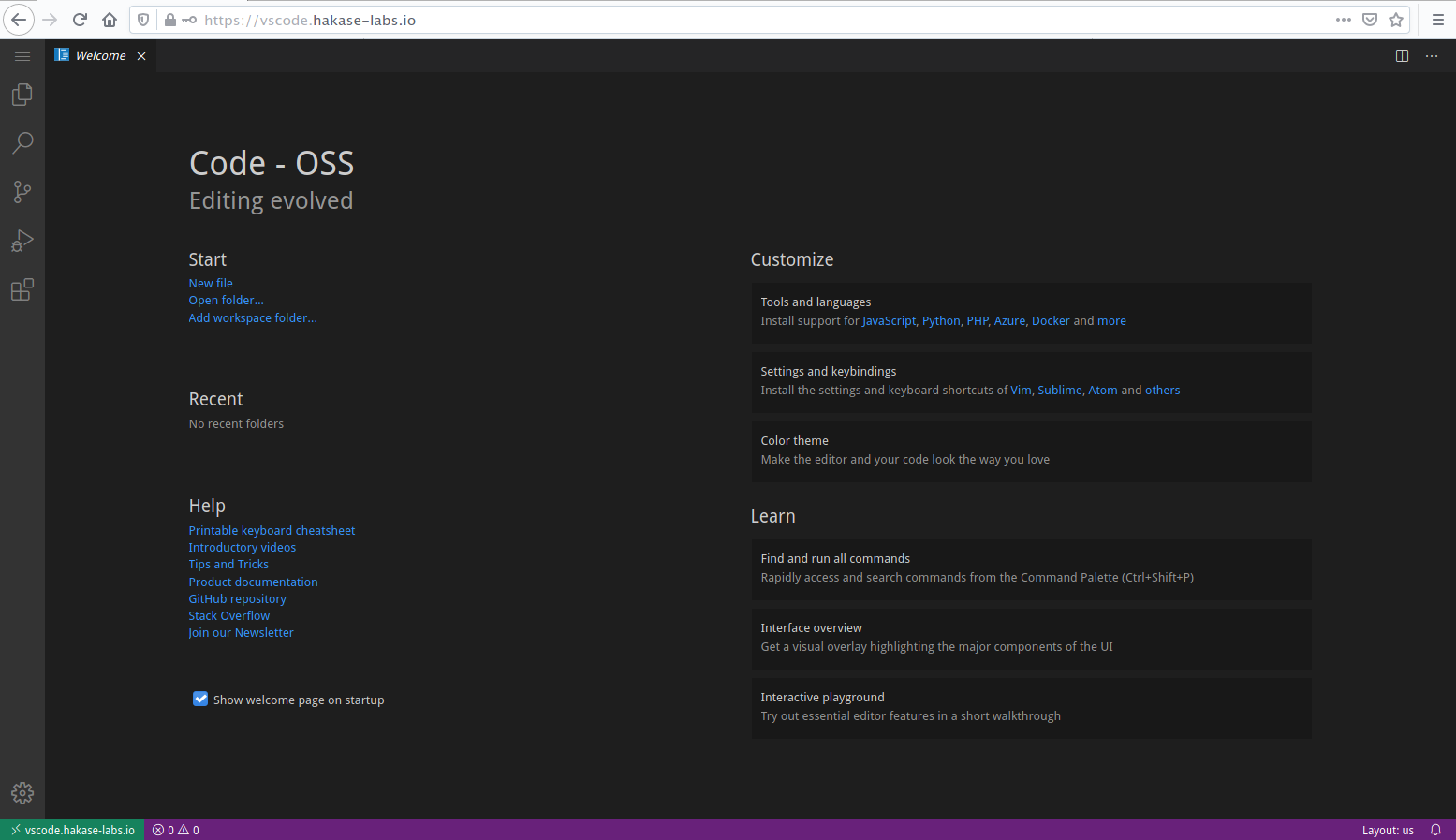Install JavaScript language support link
Image resolution: width=1456 pixels, height=840 pixels.
point(889,321)
